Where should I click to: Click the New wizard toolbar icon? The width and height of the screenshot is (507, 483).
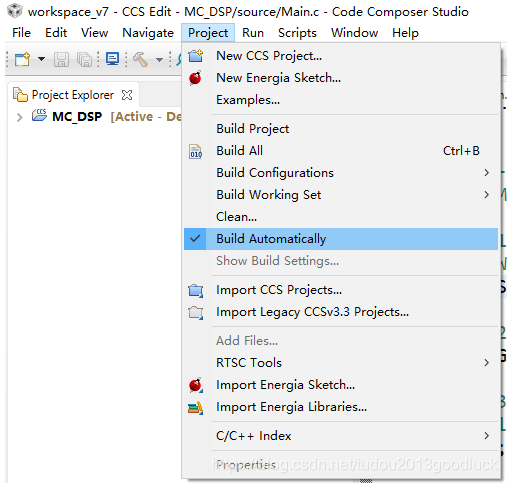tap(22, 59)
